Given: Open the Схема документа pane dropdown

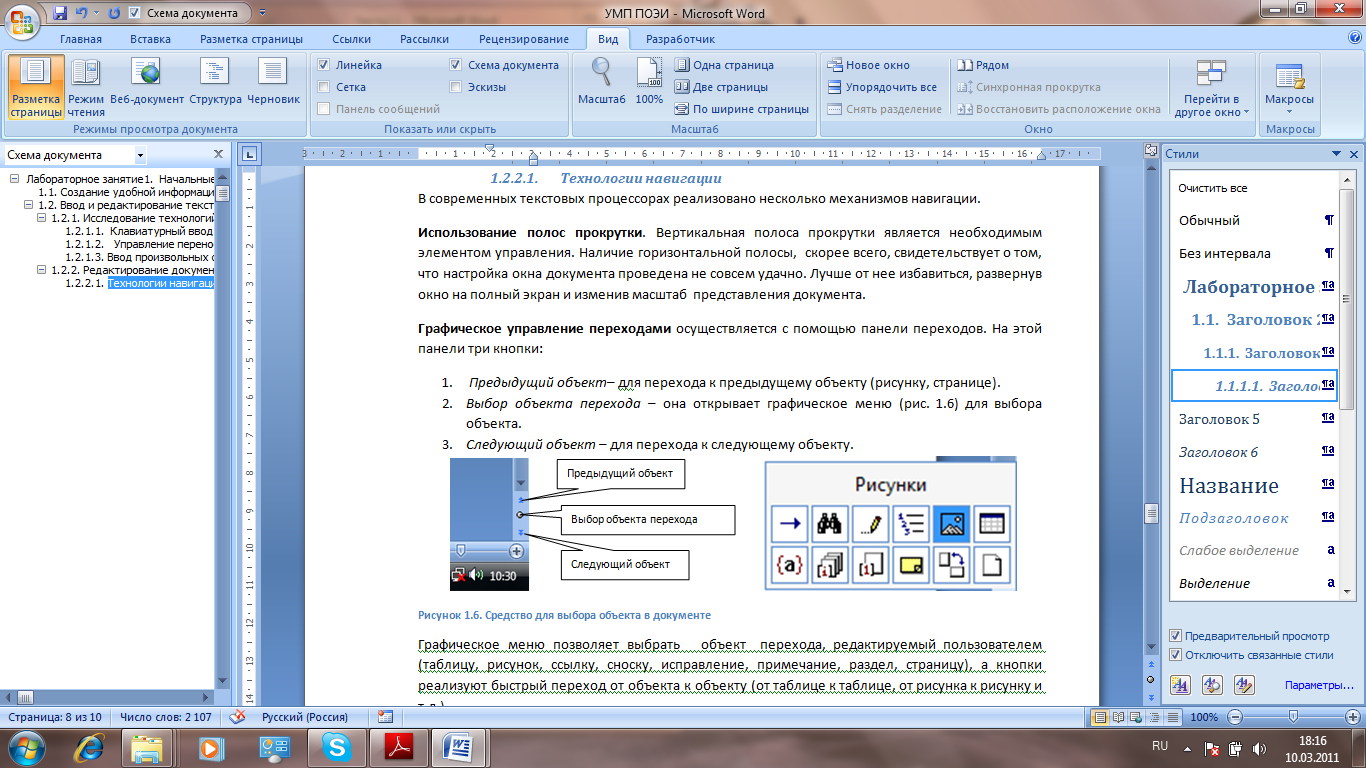Looking at the screenshot, I should click(x=140, y=155).
